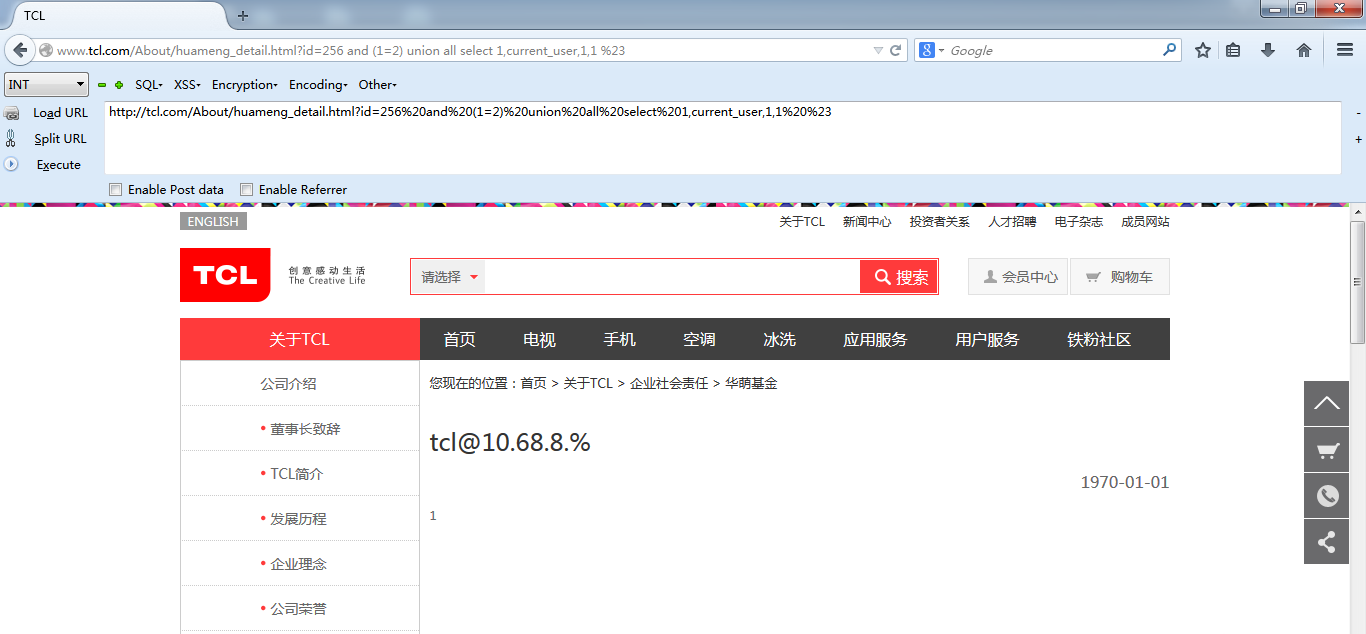Open 公司介绍 in the sidebar

tap(289, 384)
